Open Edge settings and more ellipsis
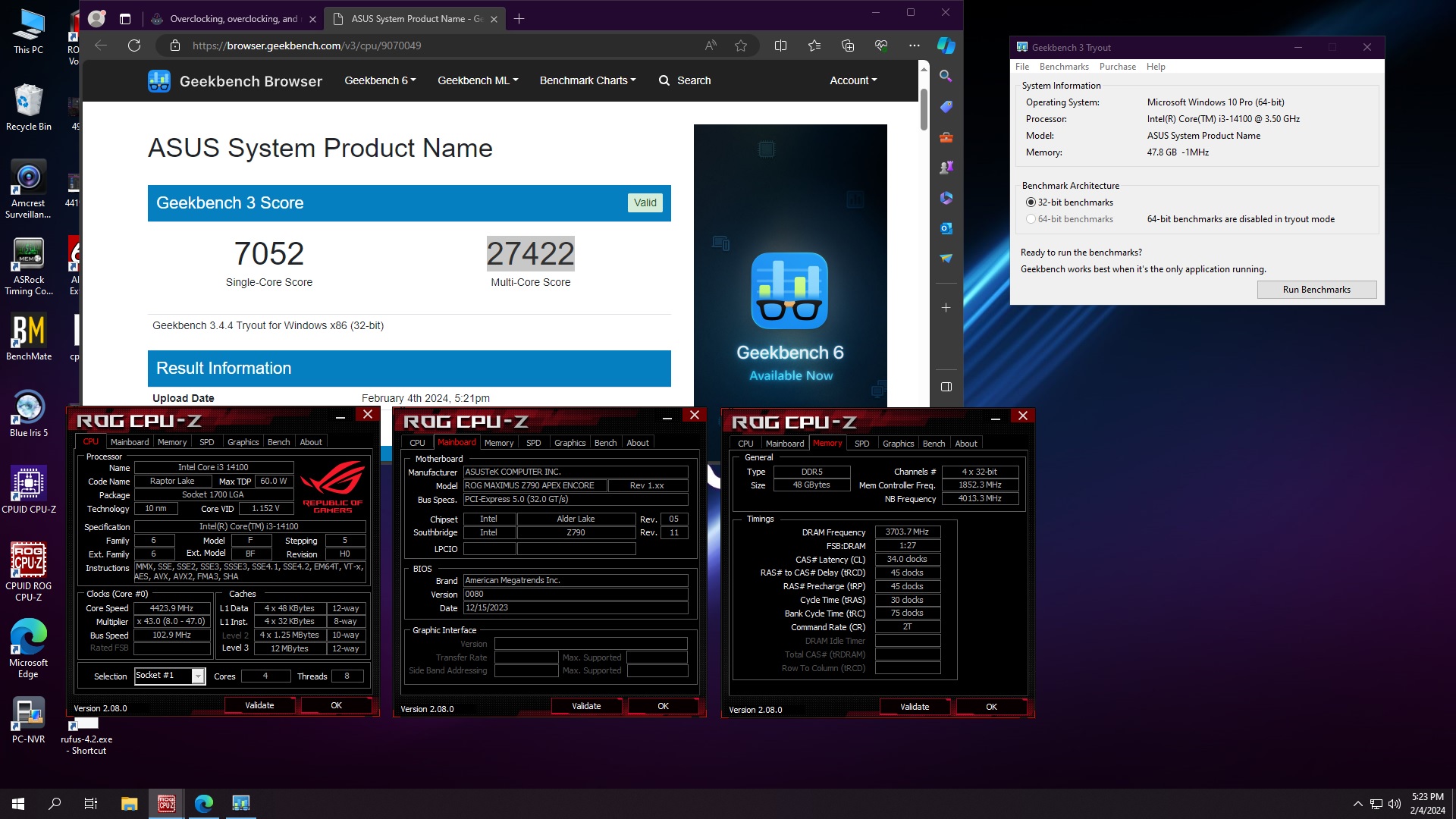Viewport: 1456px width, 819px height. pos(915,45)
